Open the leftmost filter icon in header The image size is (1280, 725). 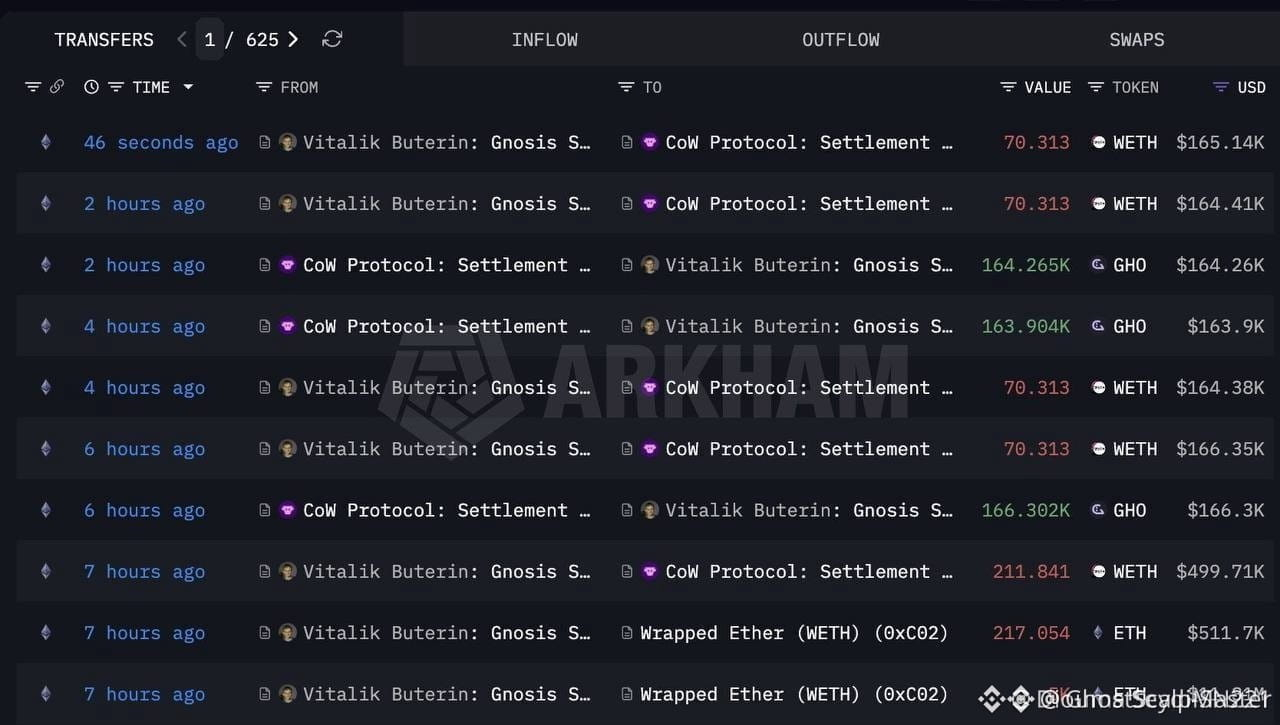pyautogui.click(x=33, y=87)
